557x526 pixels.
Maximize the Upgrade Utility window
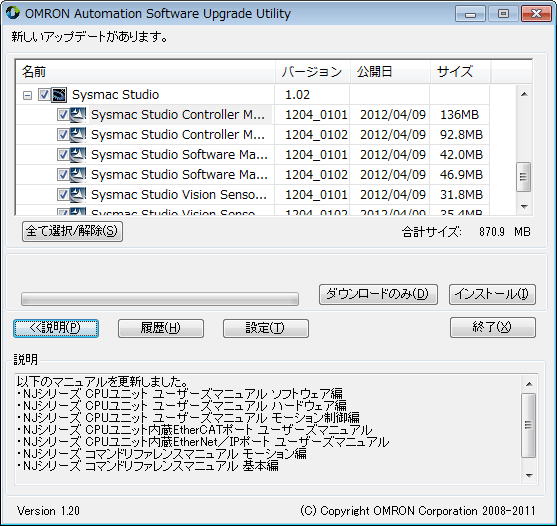(503, 14)
